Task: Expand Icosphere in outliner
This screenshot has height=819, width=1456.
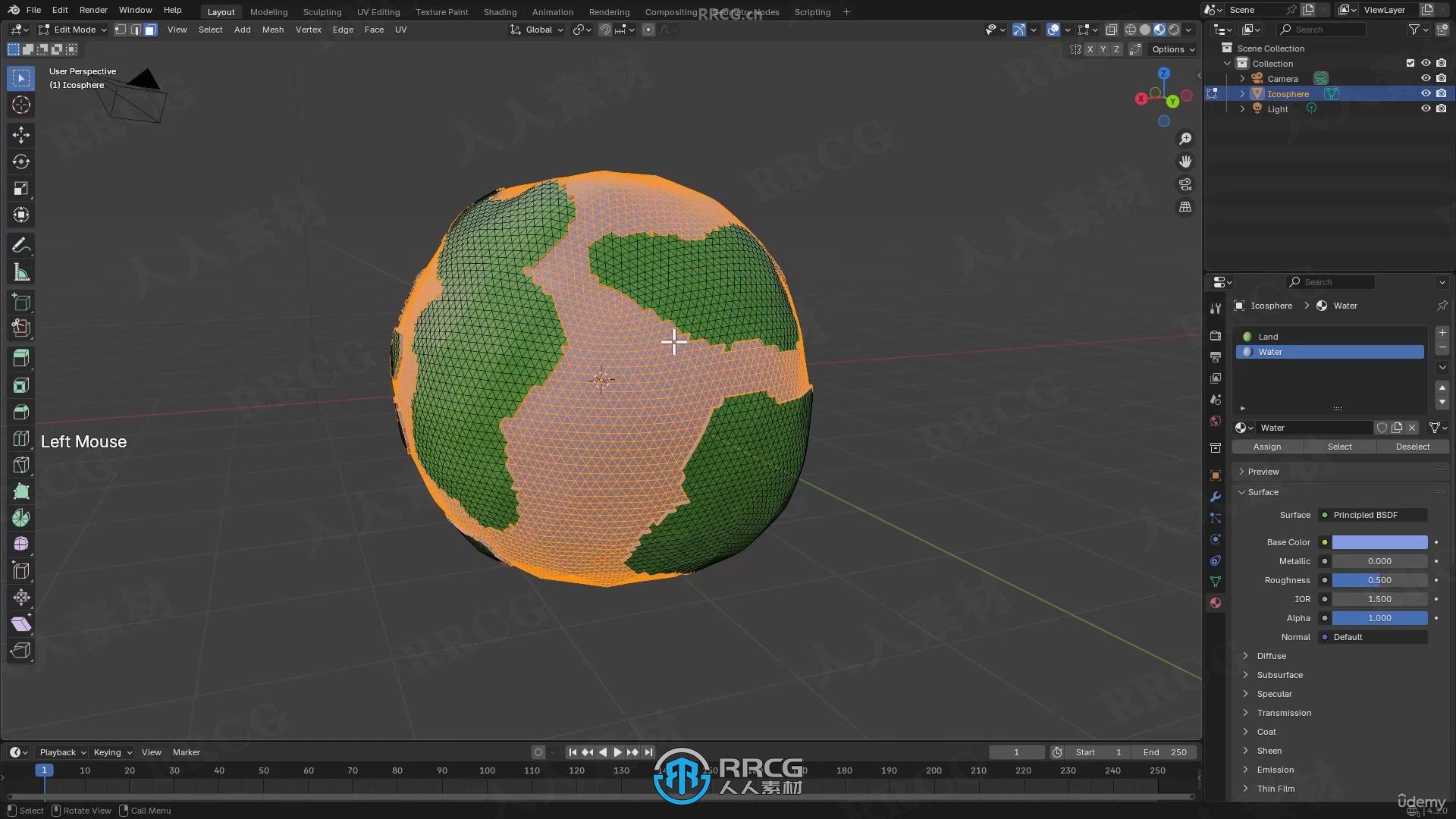Action: pos(1242,94)
